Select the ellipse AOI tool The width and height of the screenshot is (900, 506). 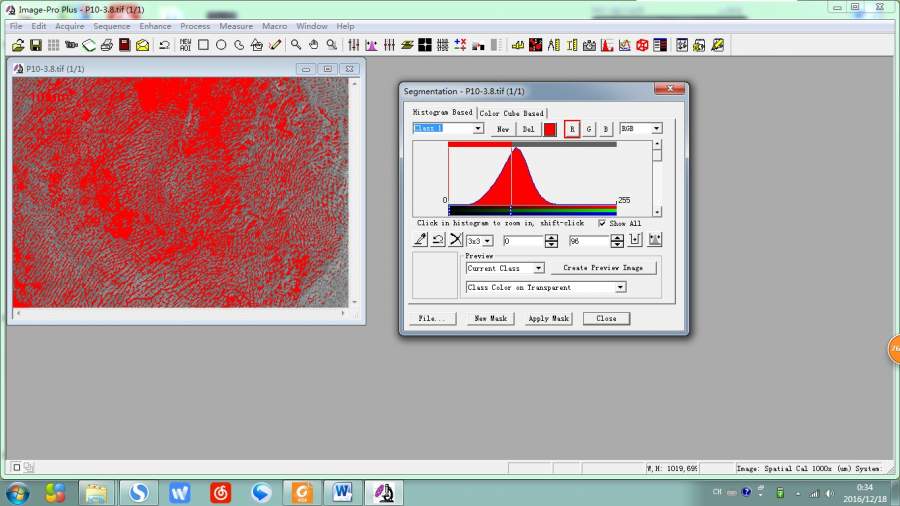(221, 45)
